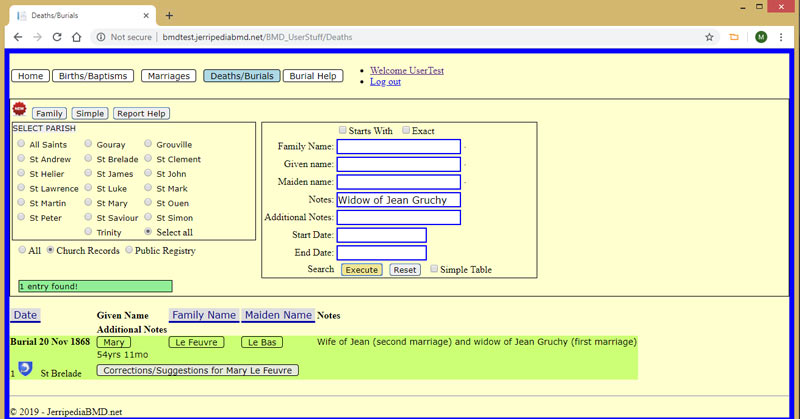Click the browser back arrow
The width and height of the screenshot is (800, 419).
16,37
